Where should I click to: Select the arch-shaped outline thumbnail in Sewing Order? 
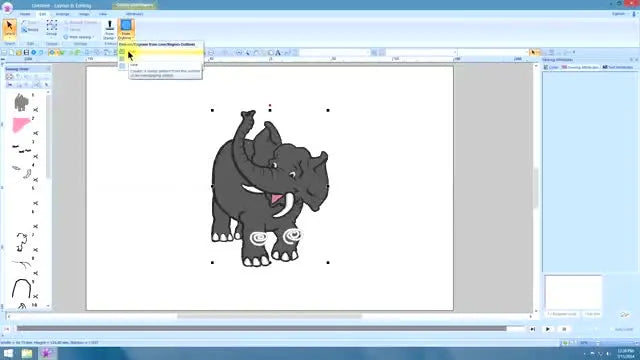tap(21, 289)
